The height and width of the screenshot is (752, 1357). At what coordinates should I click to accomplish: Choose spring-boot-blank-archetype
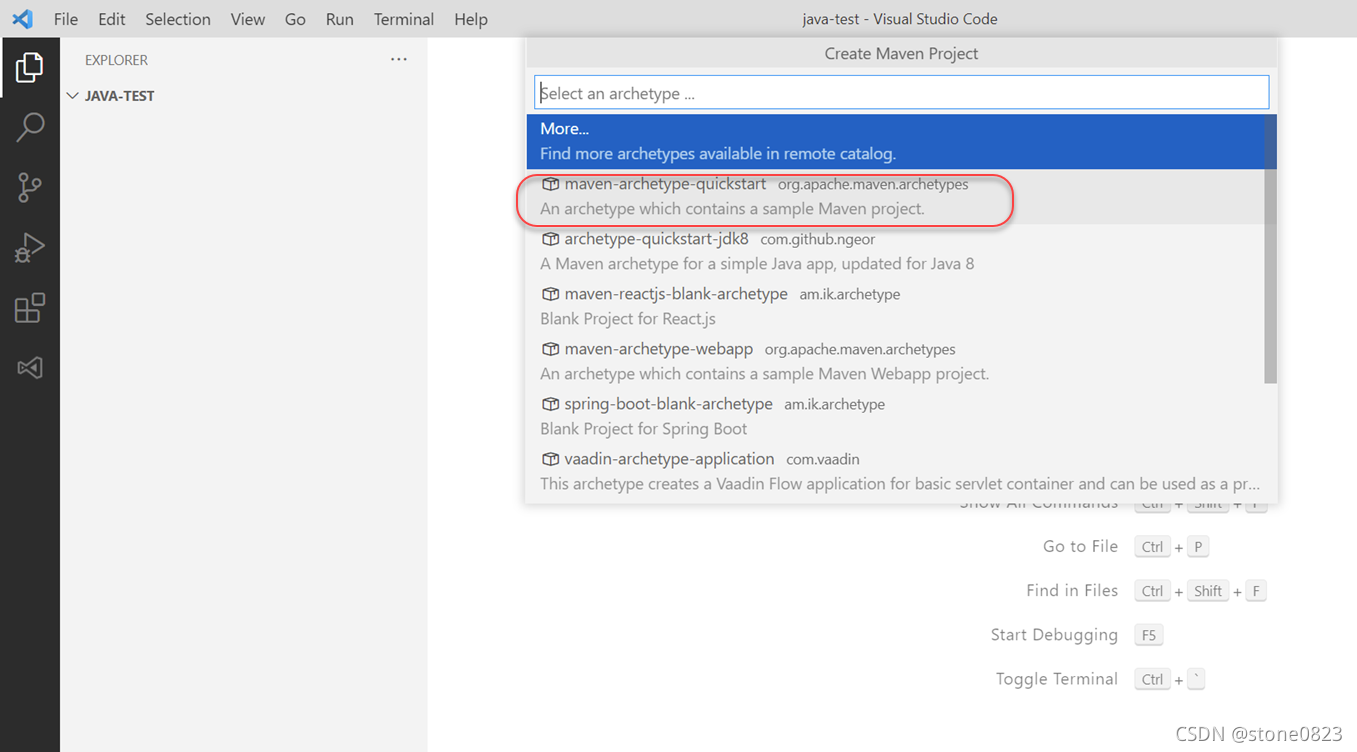coord(895,416)
